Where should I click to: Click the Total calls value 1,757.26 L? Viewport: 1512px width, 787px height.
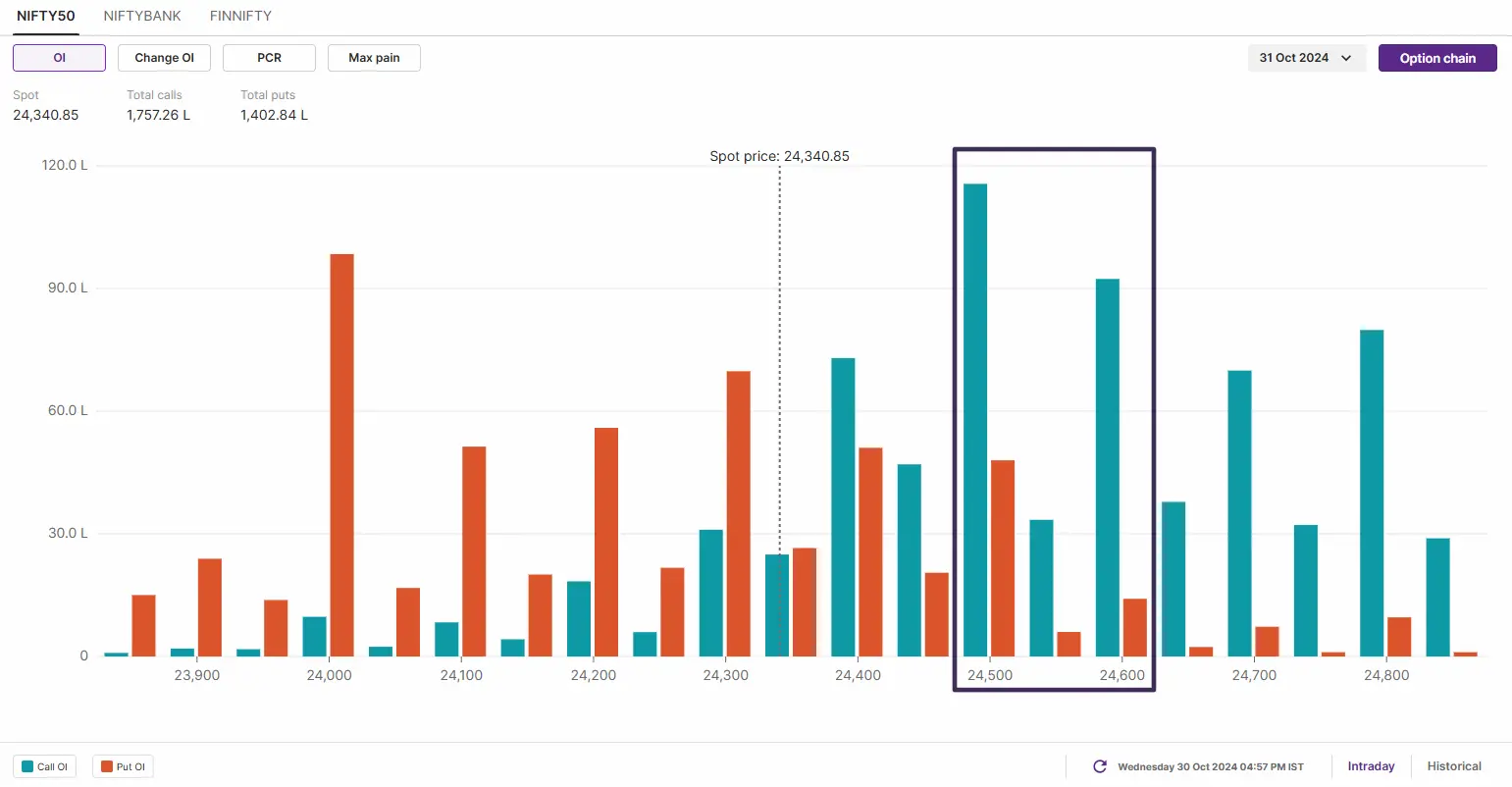158,115
